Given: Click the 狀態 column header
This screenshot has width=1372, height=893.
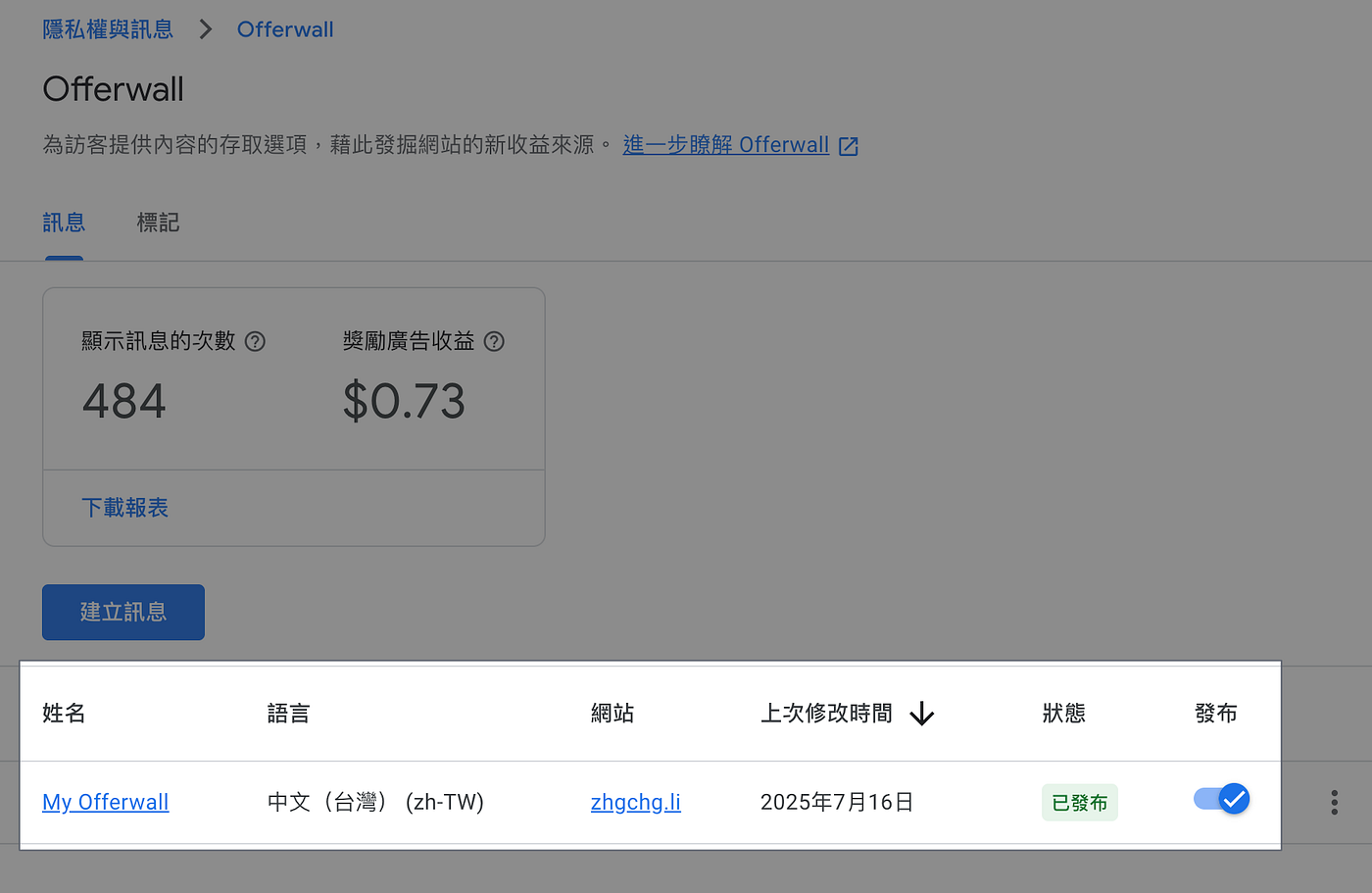Looking at the screenshot, I should 1064,713.
